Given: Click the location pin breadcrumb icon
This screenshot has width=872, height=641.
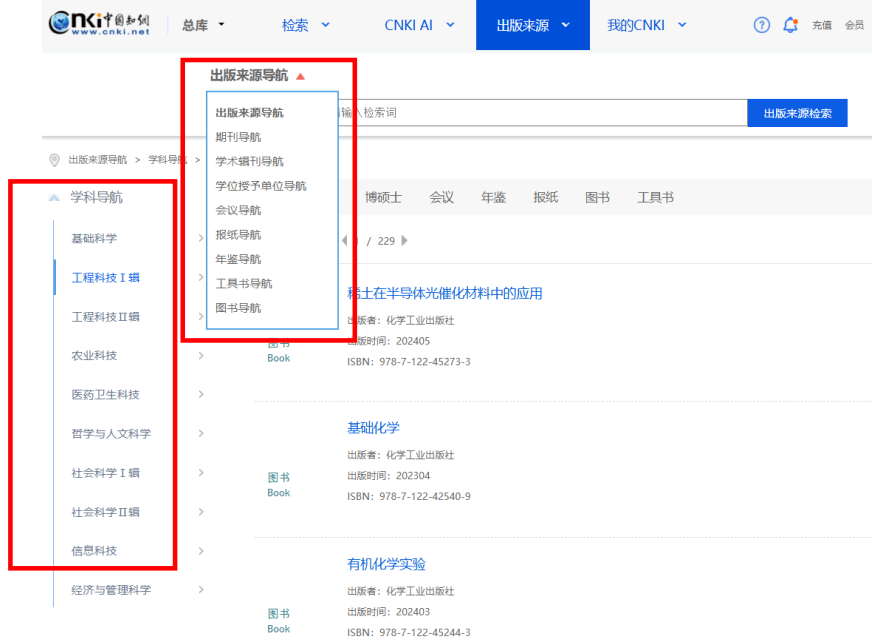Looking at the screenshot, I should tap(55, 160).
